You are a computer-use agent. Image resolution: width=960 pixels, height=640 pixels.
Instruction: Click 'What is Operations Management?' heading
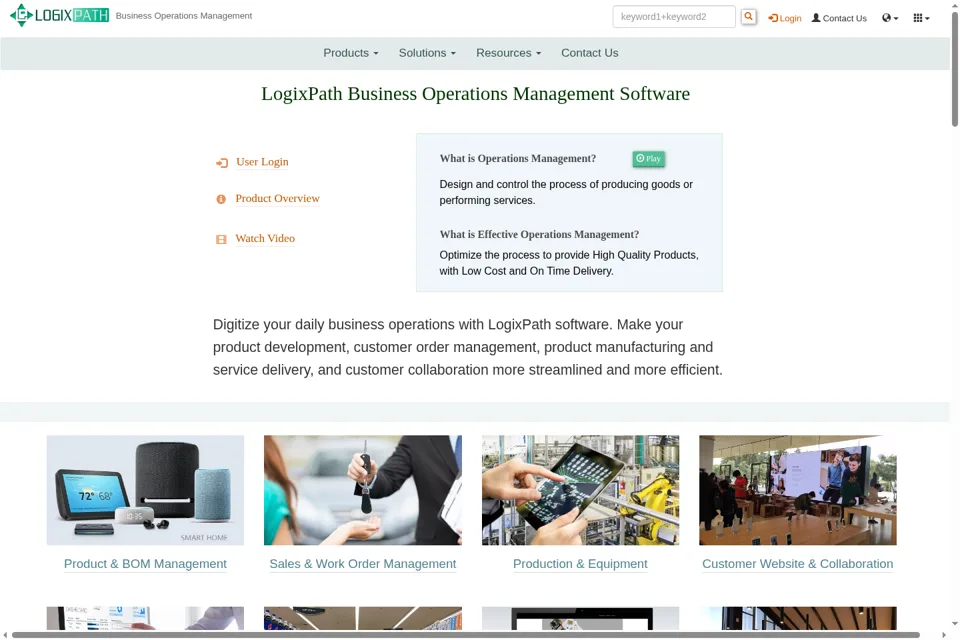(x=517, y=159)
